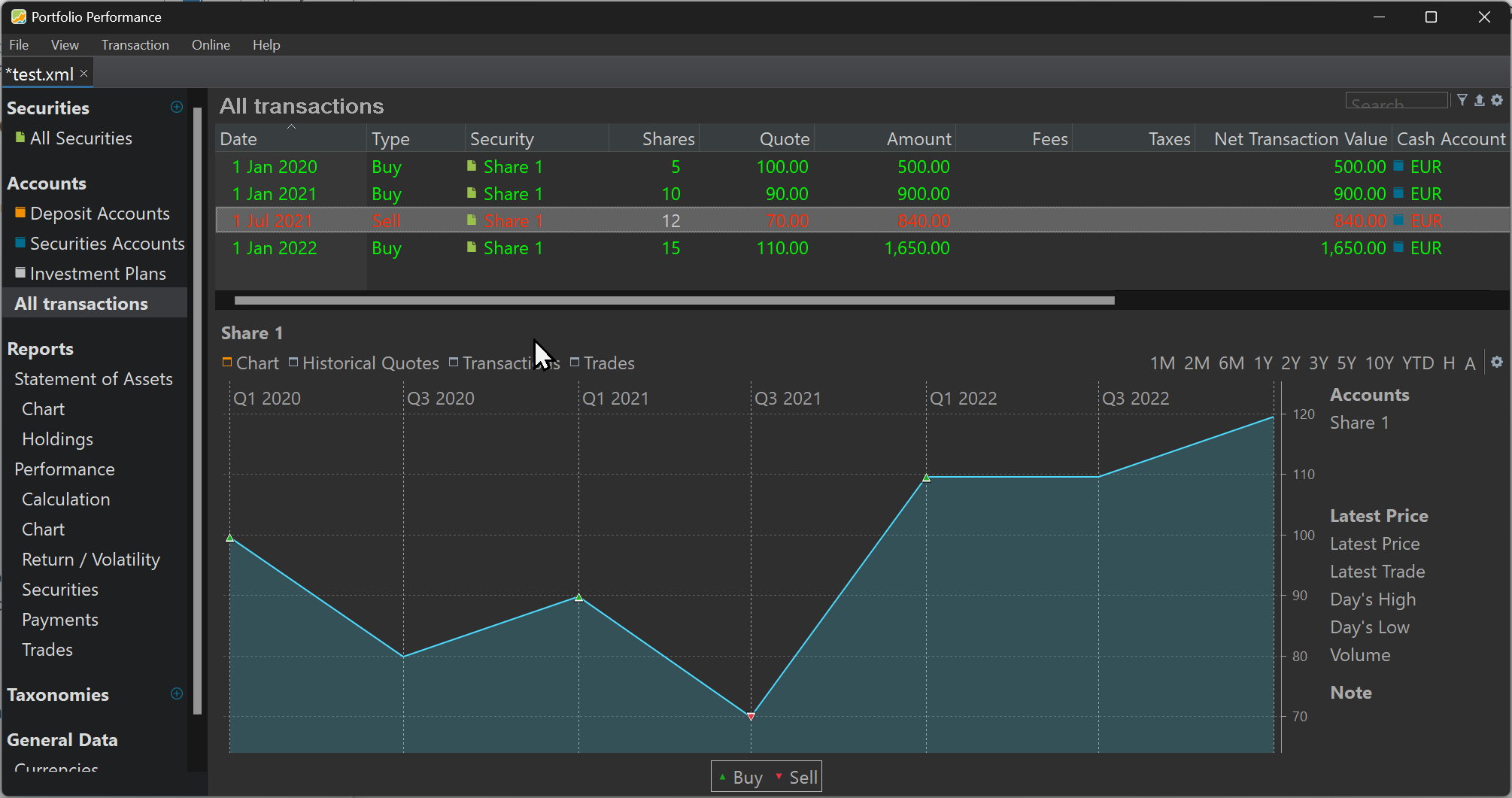The height and width of the screenshot is (798, 1512).
Task: Select the 1 Jan 2022 Buy transaction row
Action: tap(862, 248)
